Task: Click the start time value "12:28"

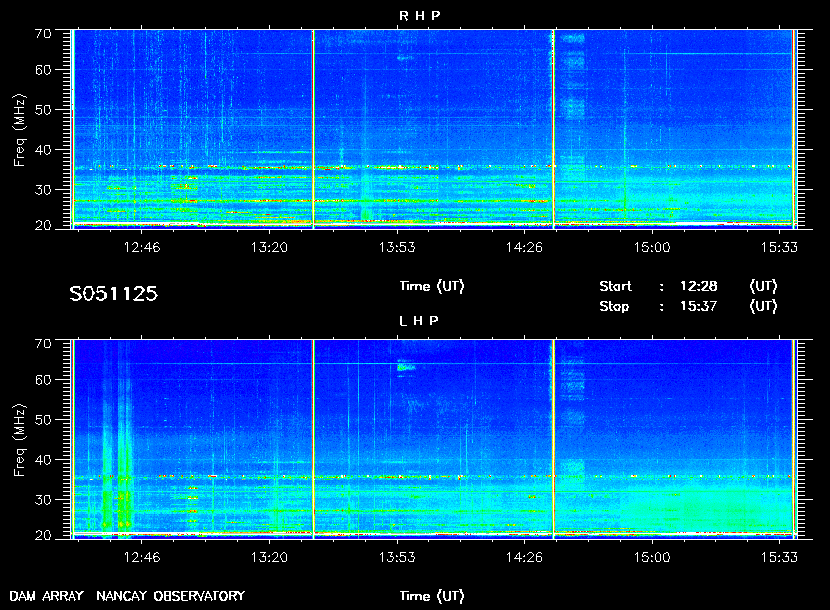Action: click(x=698, y=286)
